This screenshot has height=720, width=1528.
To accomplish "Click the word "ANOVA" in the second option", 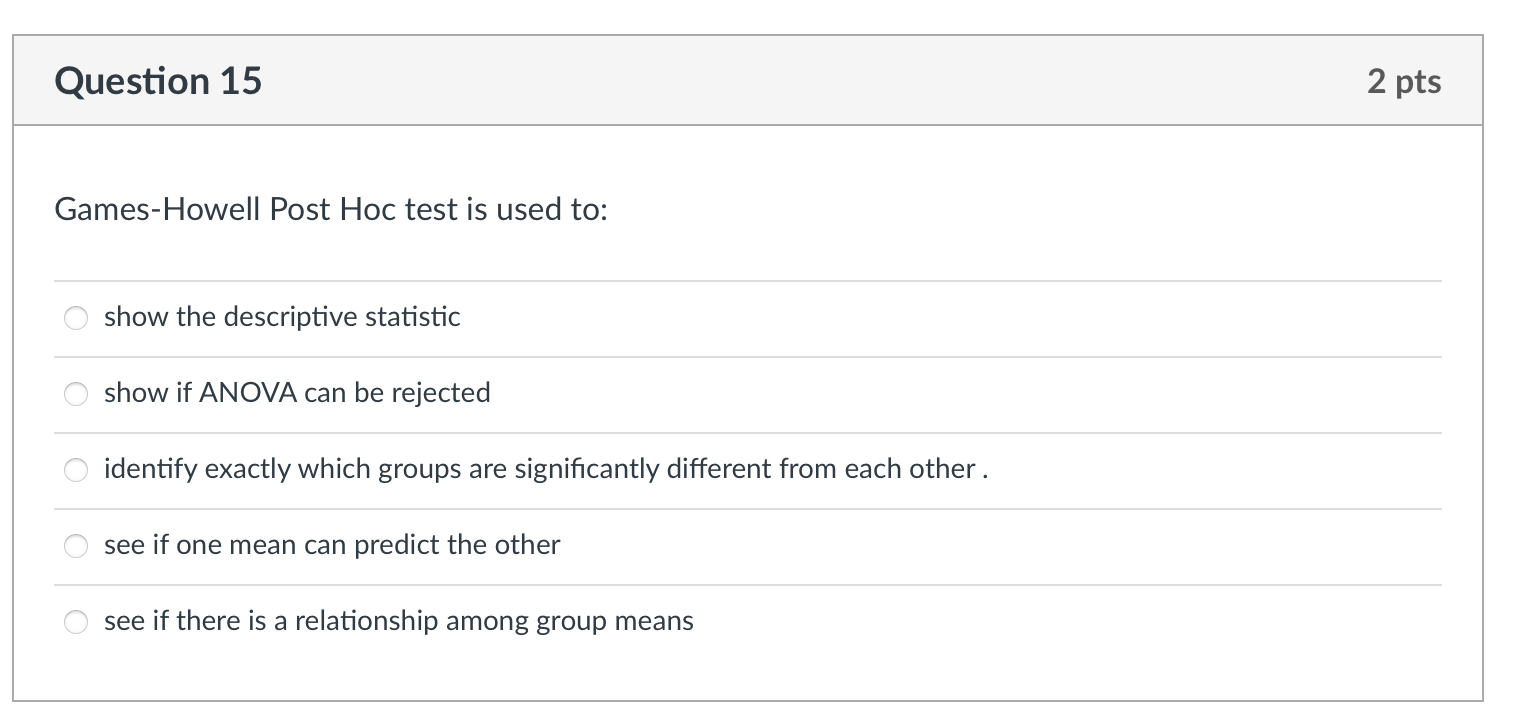I will point(248,393).
